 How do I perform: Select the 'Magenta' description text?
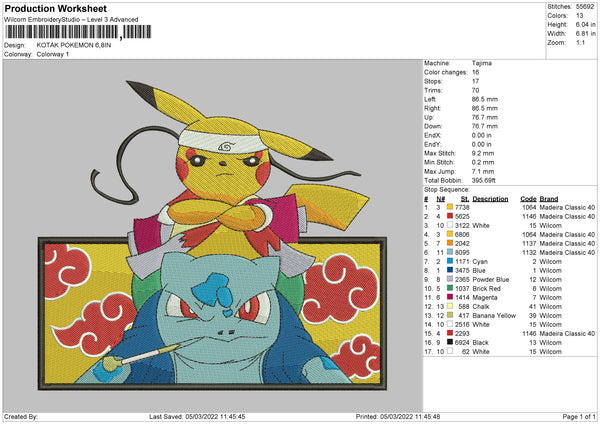click(485, 297)
